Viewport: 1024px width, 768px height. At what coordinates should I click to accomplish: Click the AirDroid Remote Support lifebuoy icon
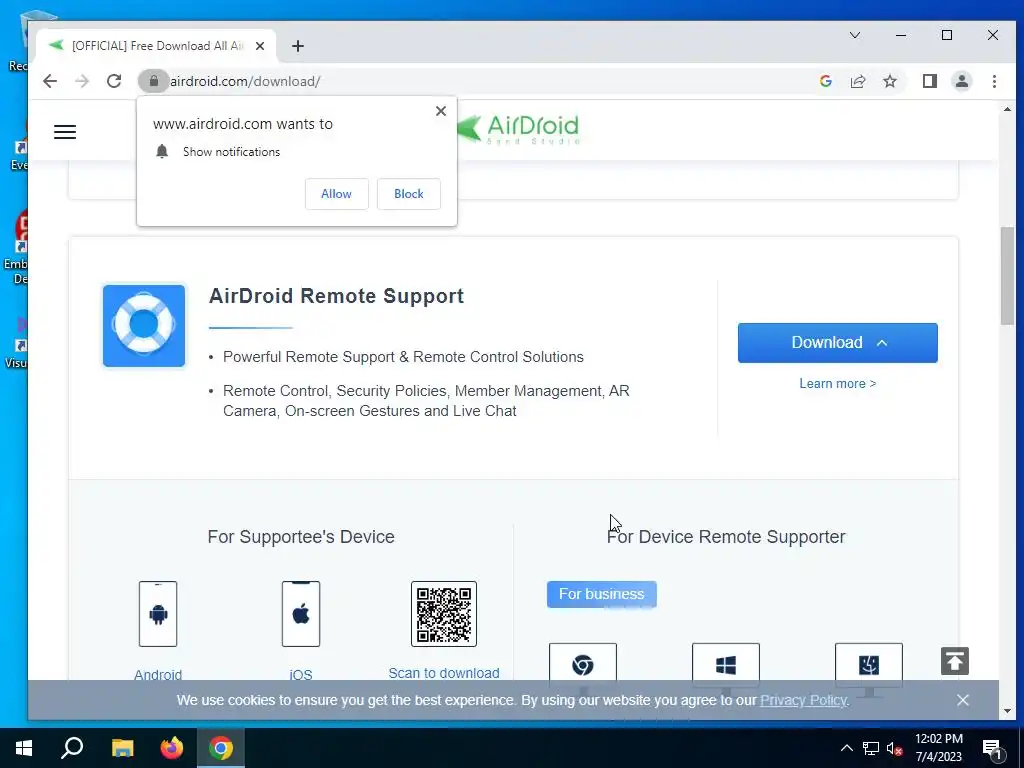pos(144,325)
